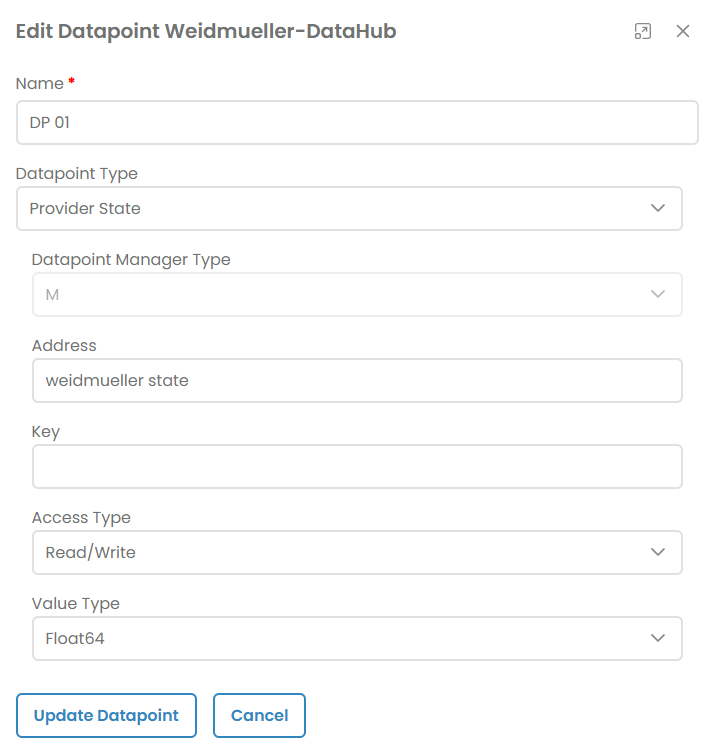Focus the empty Key input field

(357, 466)
